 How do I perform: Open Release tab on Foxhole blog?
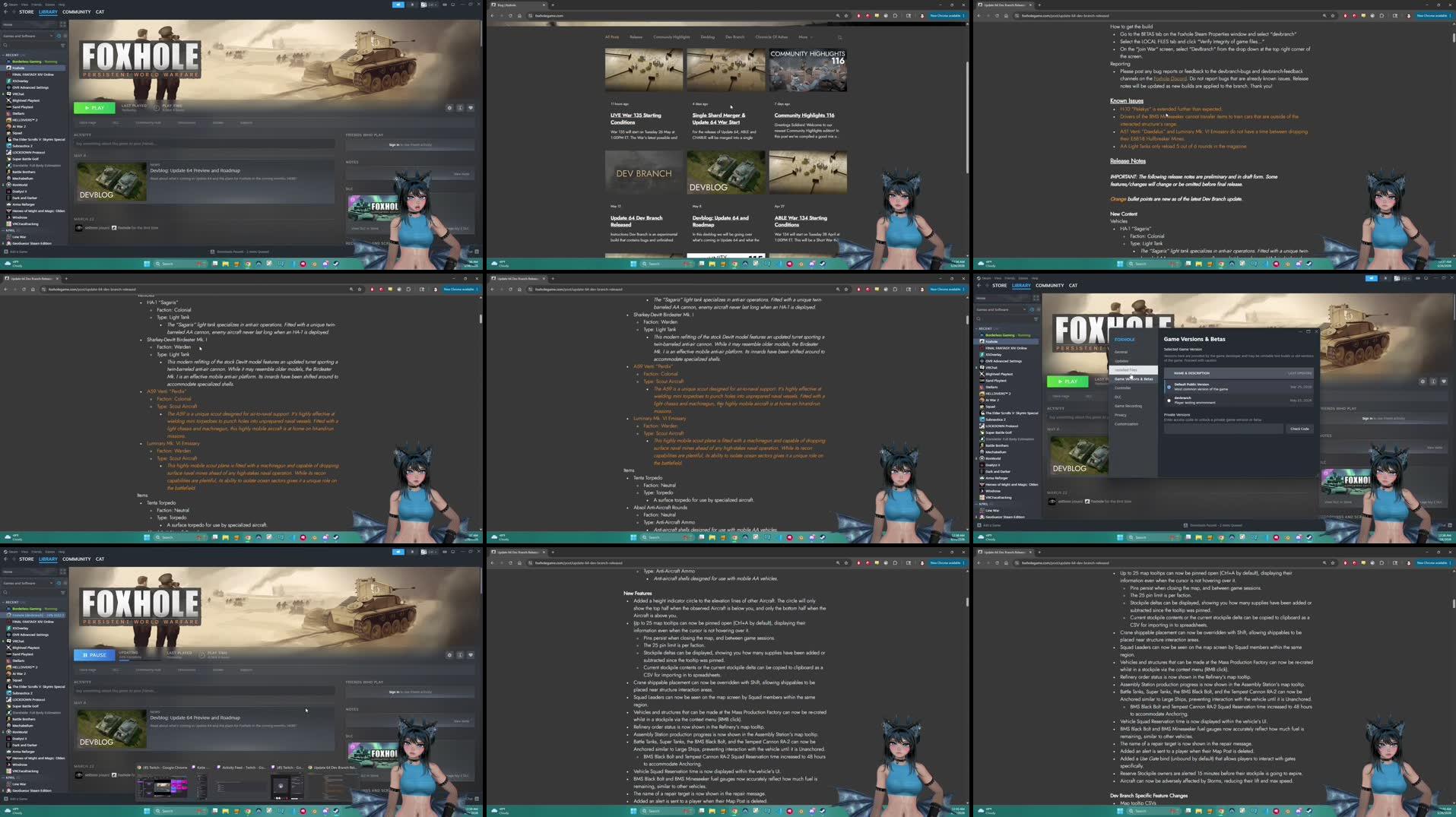tap(636, 37)
